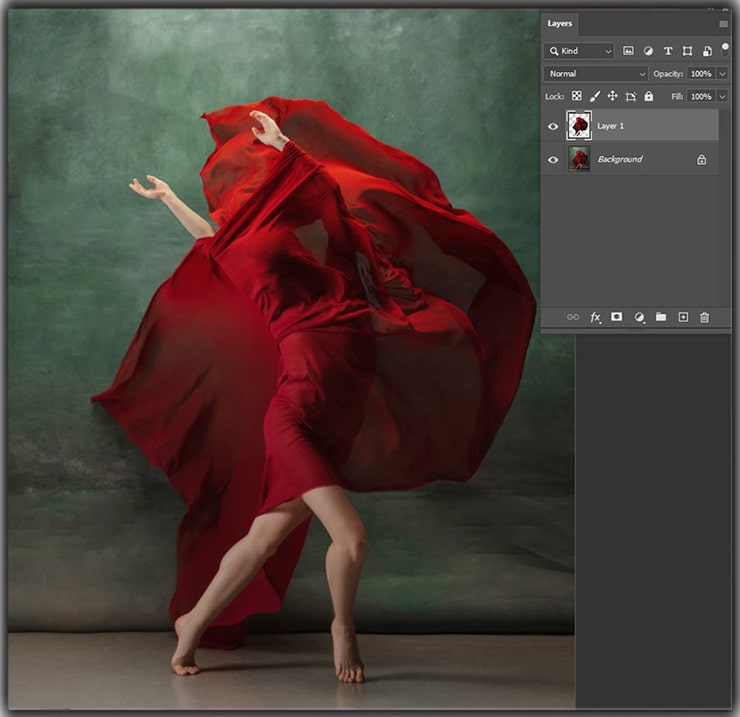This screenshot has height=717, width=740.
Task: Toggle layer filtering on or off
Action: (x=725, y=49)
